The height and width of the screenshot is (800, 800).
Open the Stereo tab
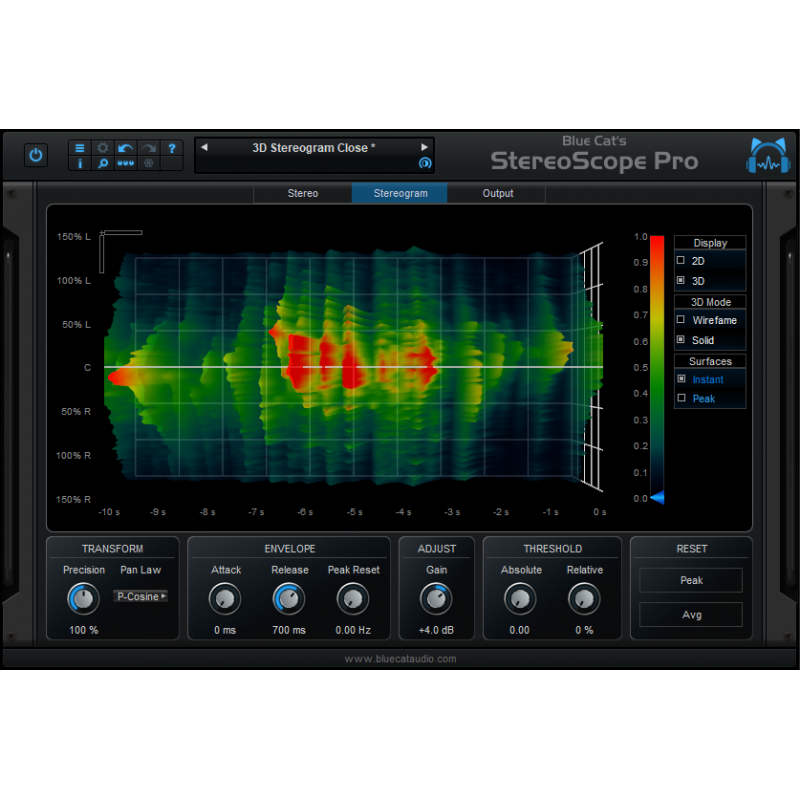[x=303, y=193]
